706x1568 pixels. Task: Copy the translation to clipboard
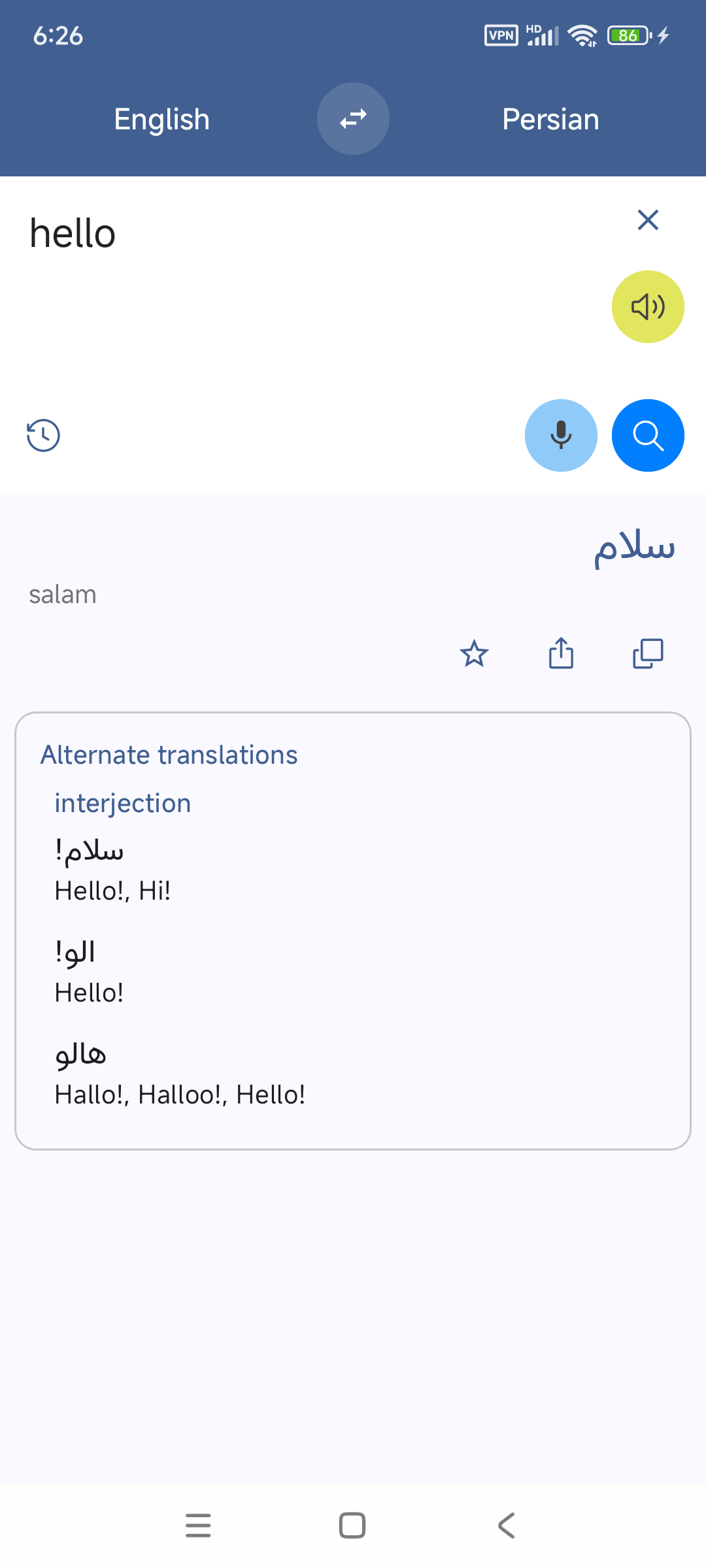click(x=647, y=653)
